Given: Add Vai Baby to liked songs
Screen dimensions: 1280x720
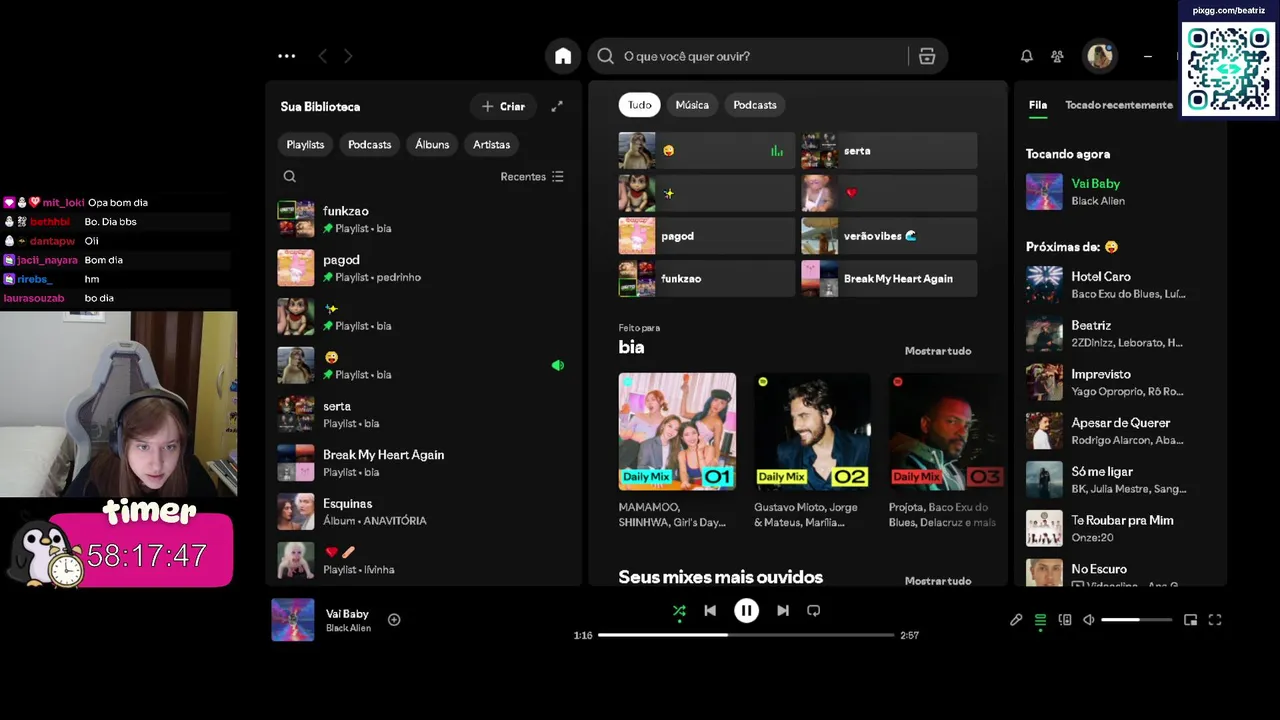Looking at the screenshot, I should (394, 620).
